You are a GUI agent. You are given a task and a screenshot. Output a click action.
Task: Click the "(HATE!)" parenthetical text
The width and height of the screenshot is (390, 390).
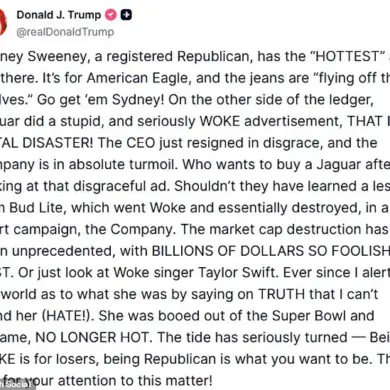coord(68,316)
